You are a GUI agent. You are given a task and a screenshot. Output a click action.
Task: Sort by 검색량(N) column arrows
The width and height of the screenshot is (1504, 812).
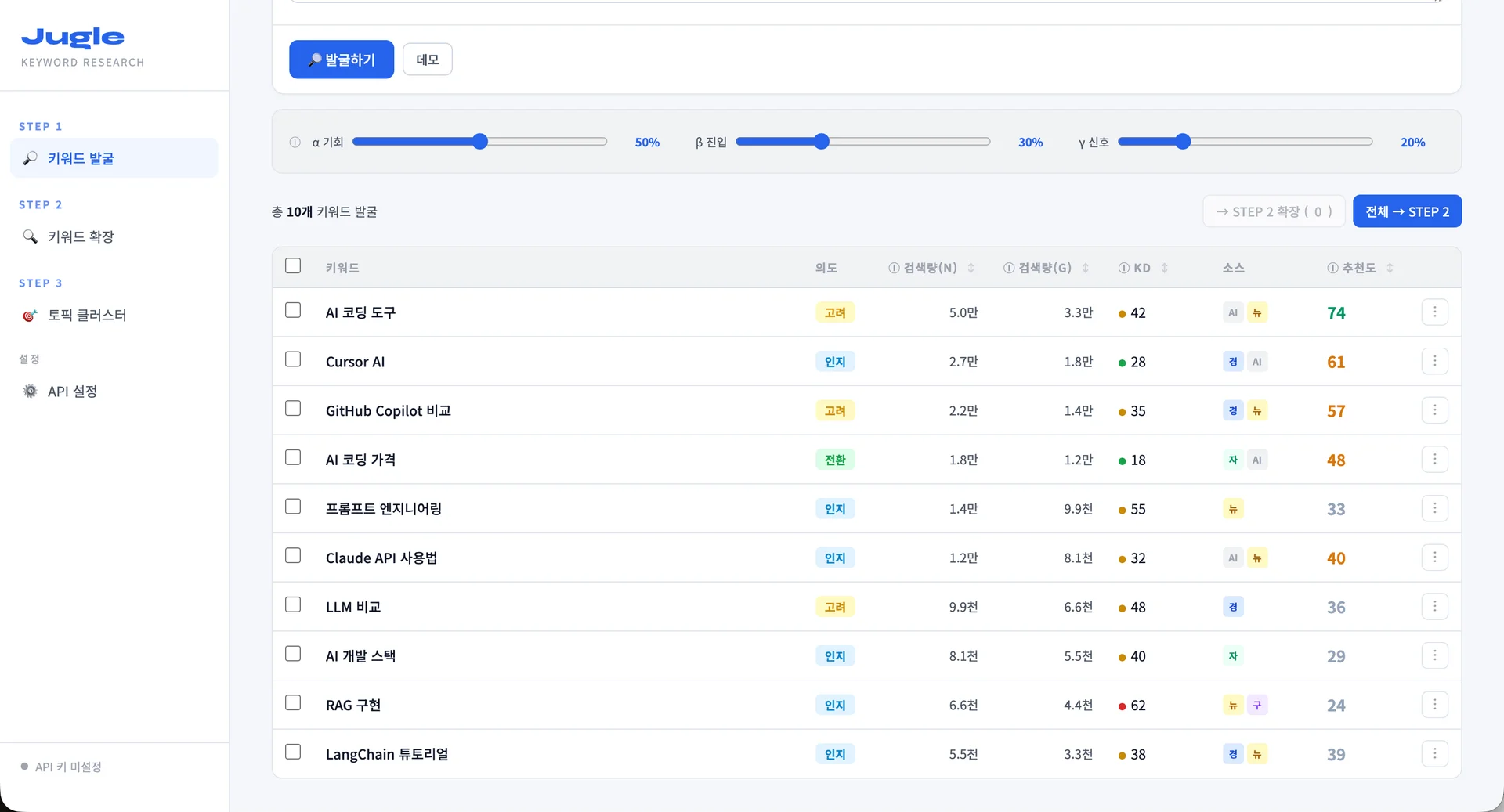coord(971,268)
